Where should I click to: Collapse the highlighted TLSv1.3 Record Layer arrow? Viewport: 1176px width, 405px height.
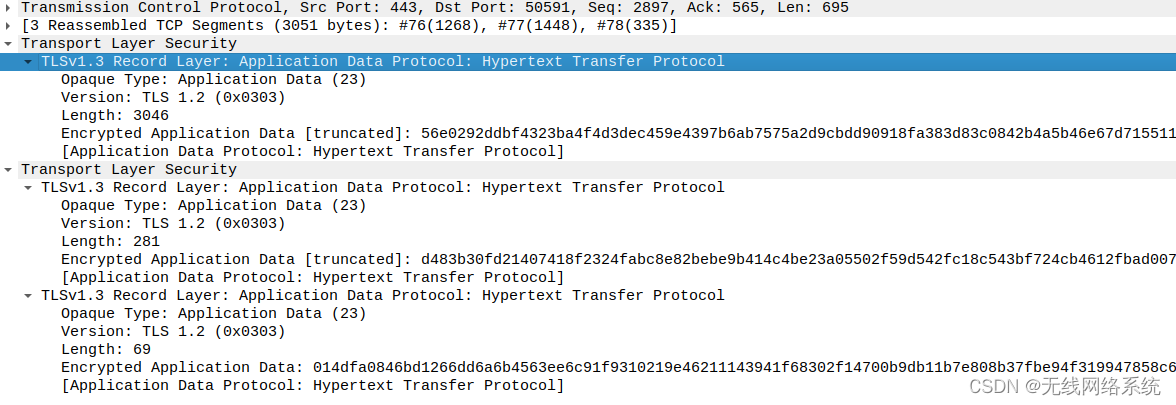(x=28, y=62)
